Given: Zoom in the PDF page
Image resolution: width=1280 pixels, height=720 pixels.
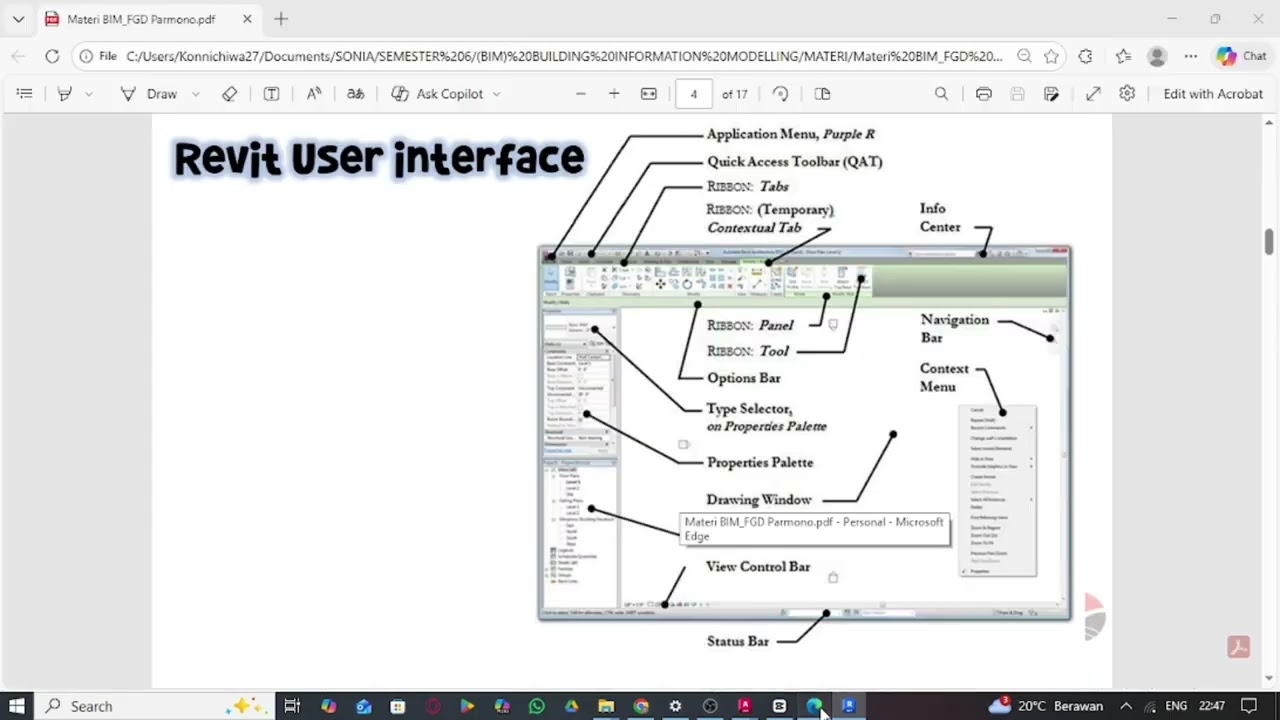Looking at the screenshot, I should pyautogui.click(x=614, y=94).
